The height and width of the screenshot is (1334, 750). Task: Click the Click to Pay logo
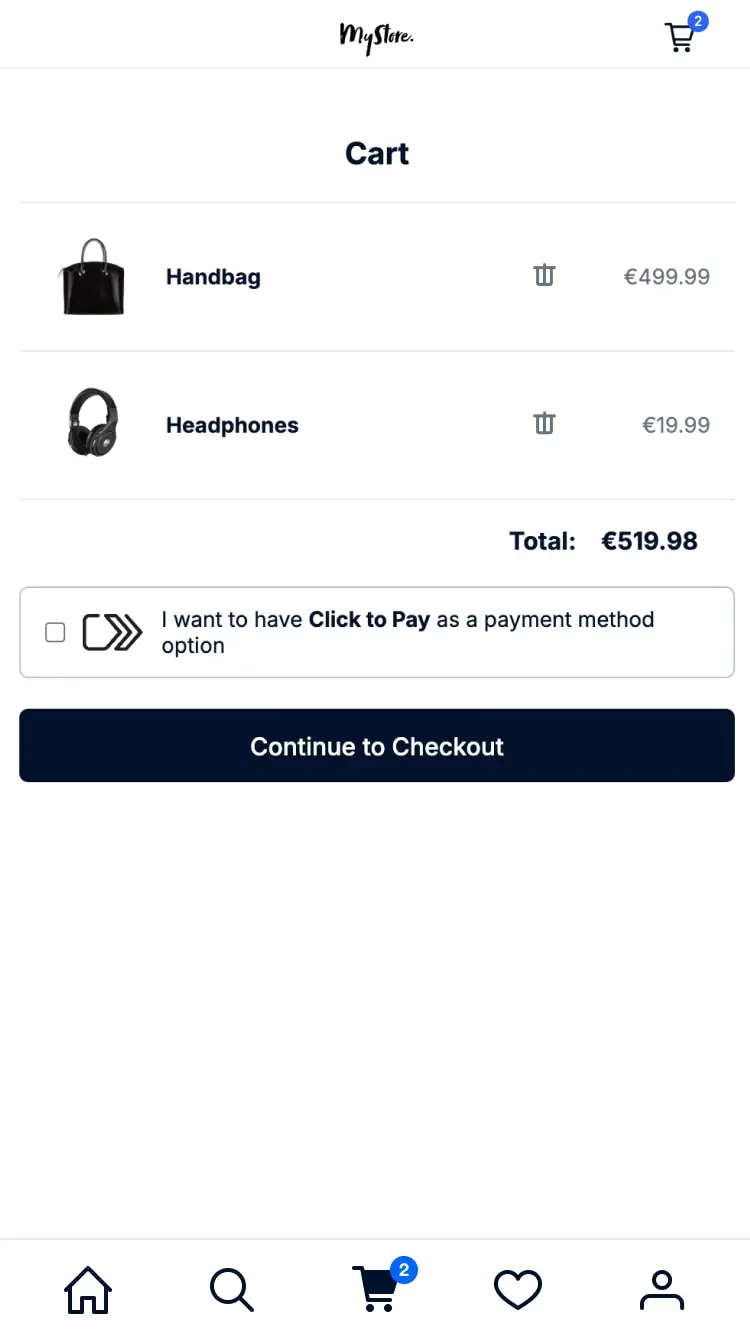point(112,632)
